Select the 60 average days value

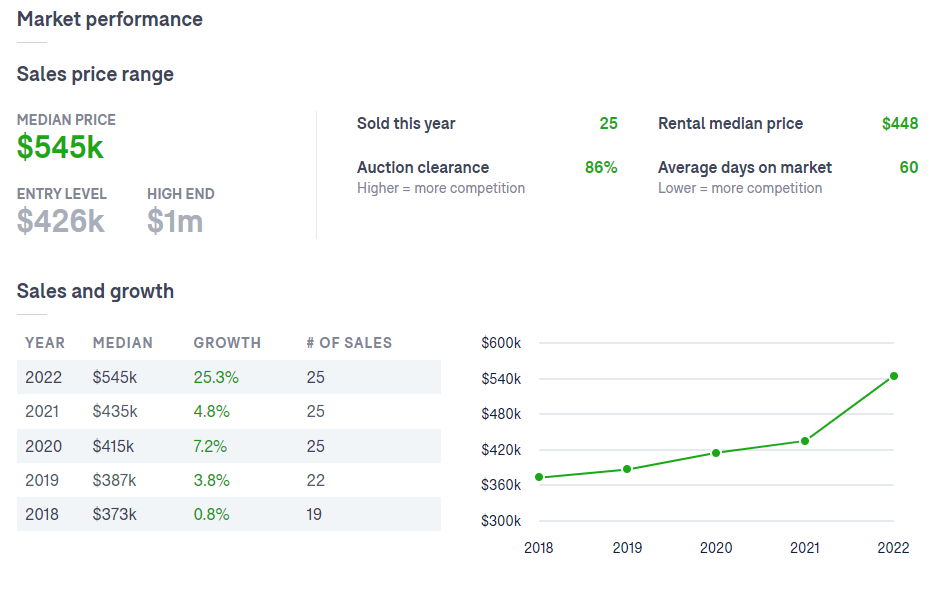(x=909, y=167)
